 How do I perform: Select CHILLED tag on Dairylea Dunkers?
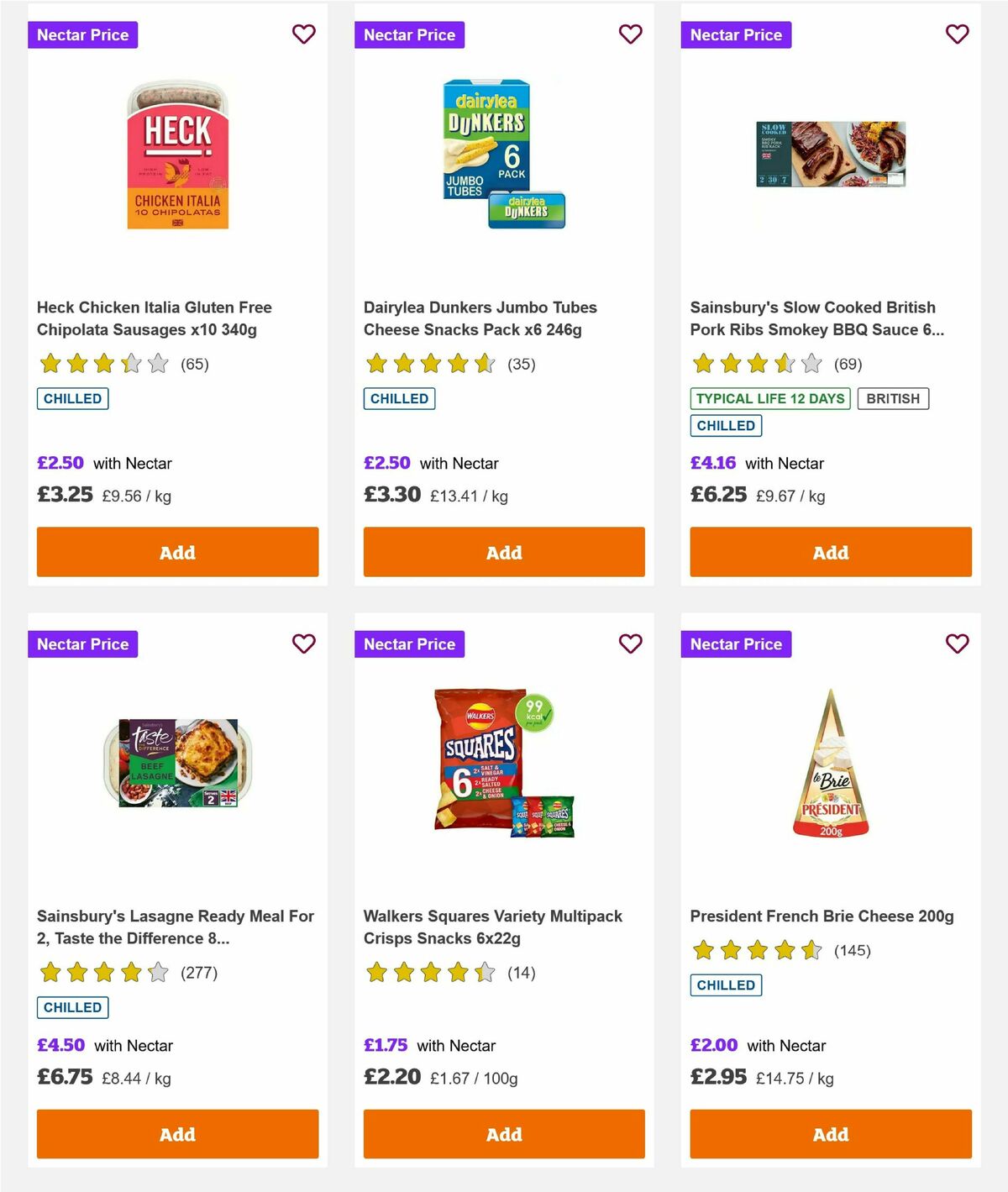(x=399, y=398)
